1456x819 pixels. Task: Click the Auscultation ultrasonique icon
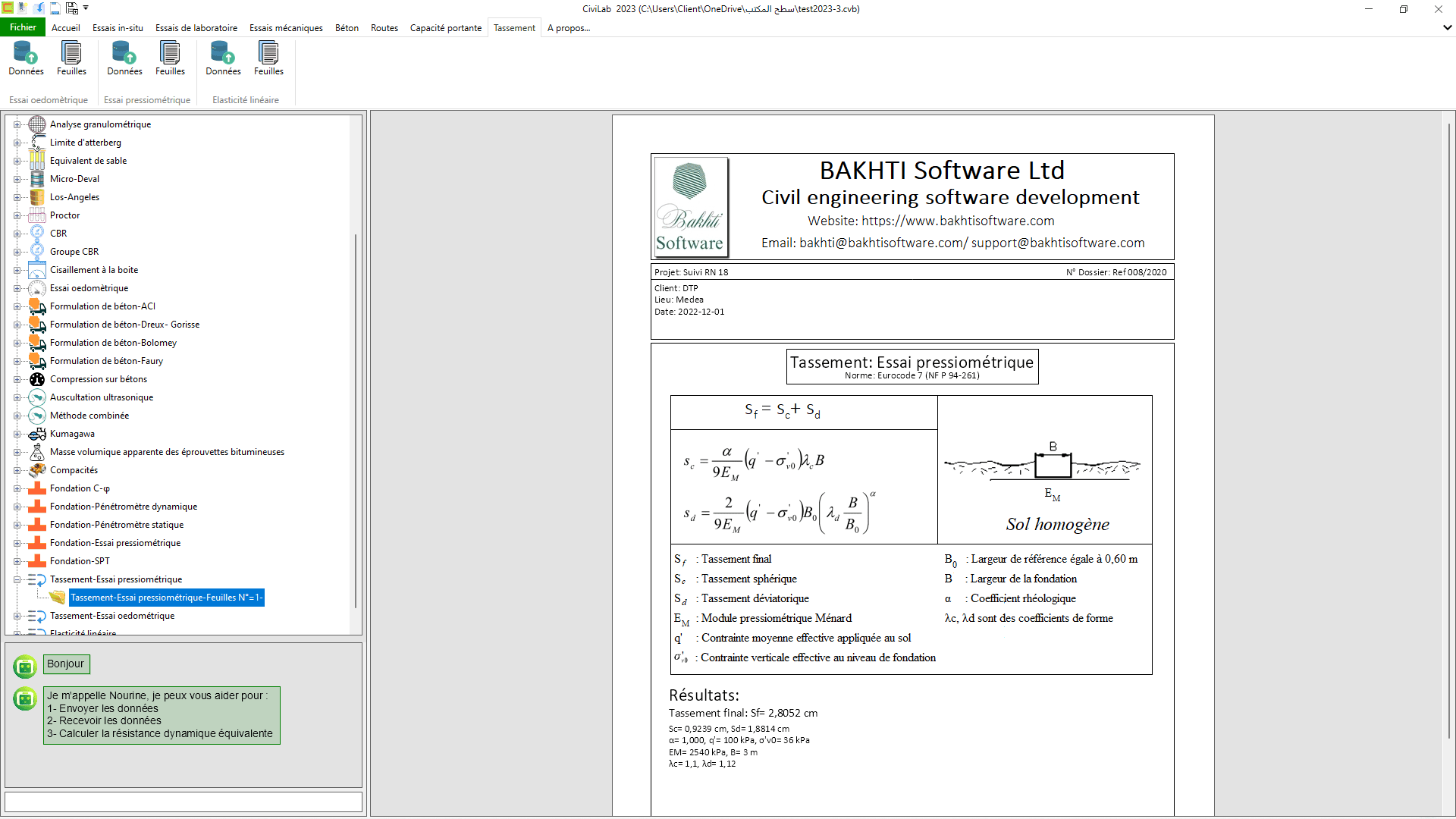(x=37, y=397)
